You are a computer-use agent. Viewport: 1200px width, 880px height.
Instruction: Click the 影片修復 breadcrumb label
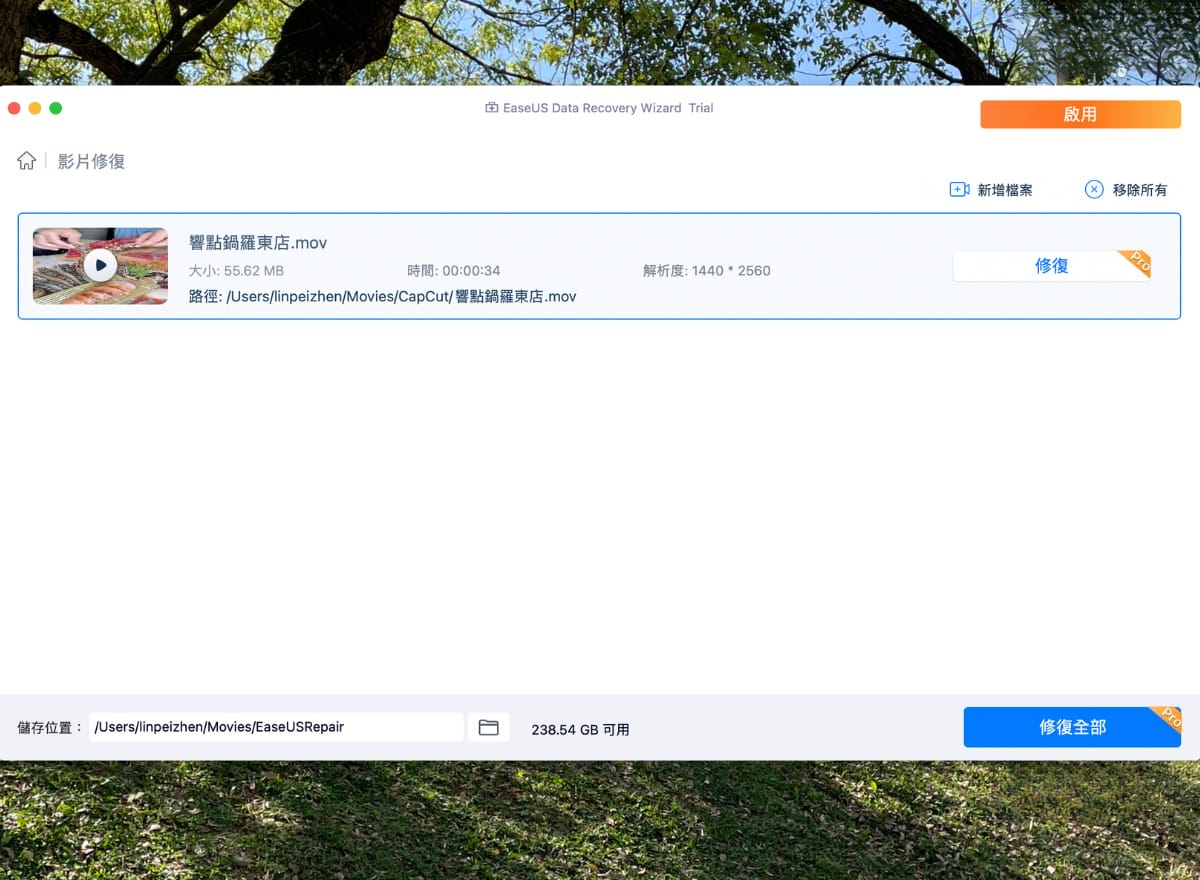(x=91, y=161)
